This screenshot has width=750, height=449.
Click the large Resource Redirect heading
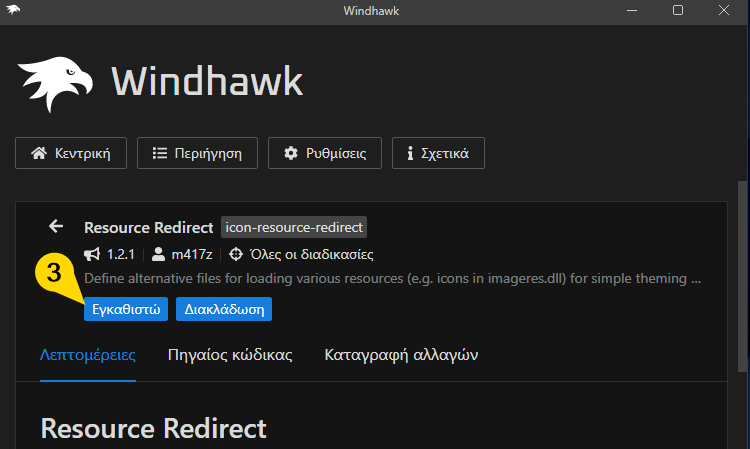(154, 428)
